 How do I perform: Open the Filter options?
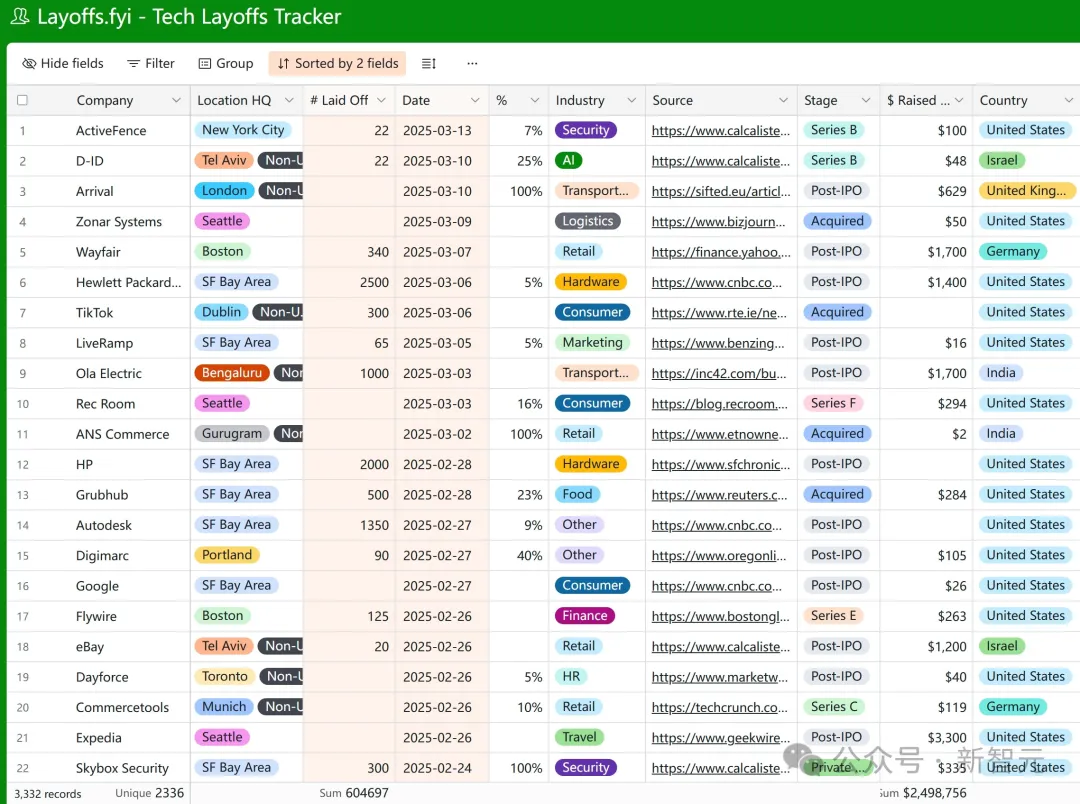151,63
